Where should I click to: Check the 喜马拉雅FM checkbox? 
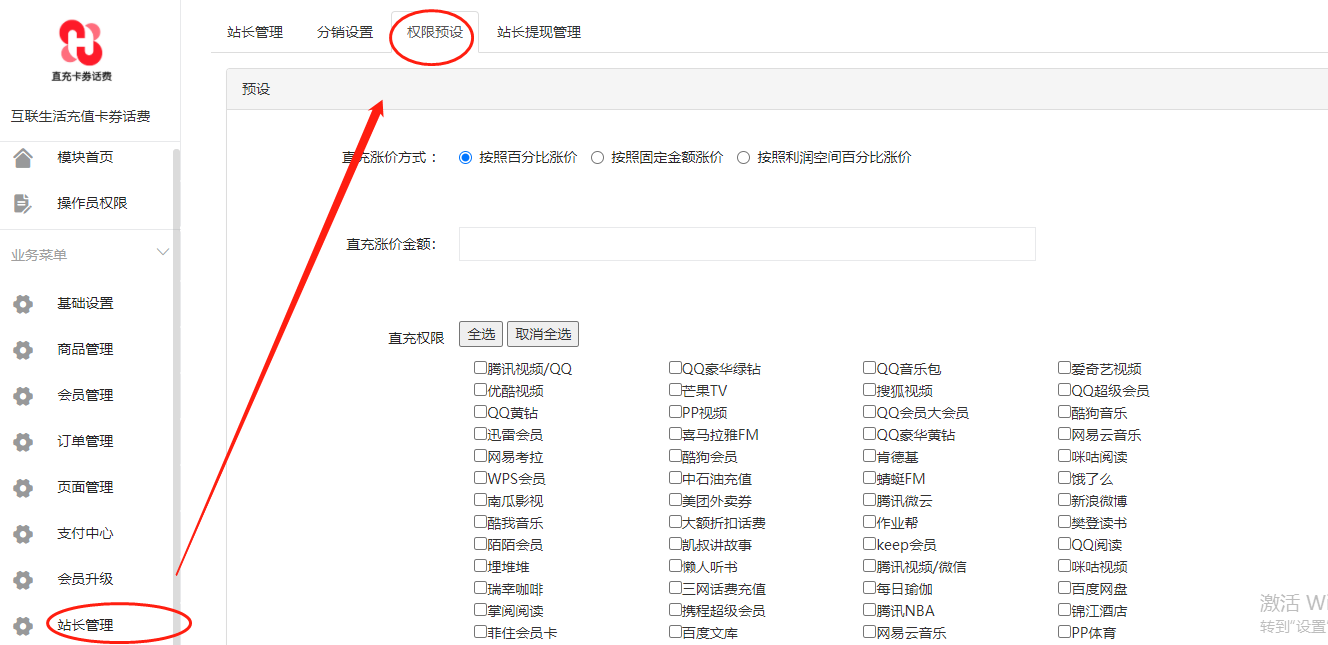[676, 434]
